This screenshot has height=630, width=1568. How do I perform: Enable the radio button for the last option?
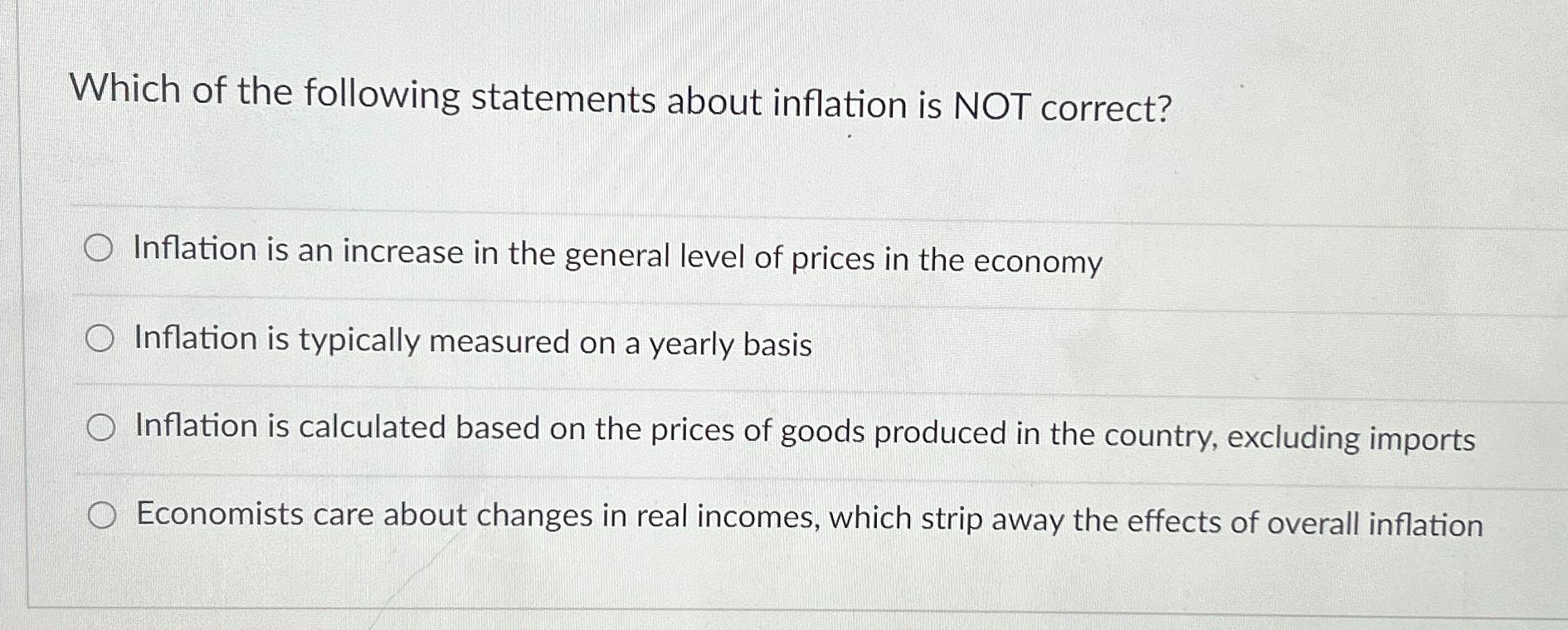(x=103, y=516)
